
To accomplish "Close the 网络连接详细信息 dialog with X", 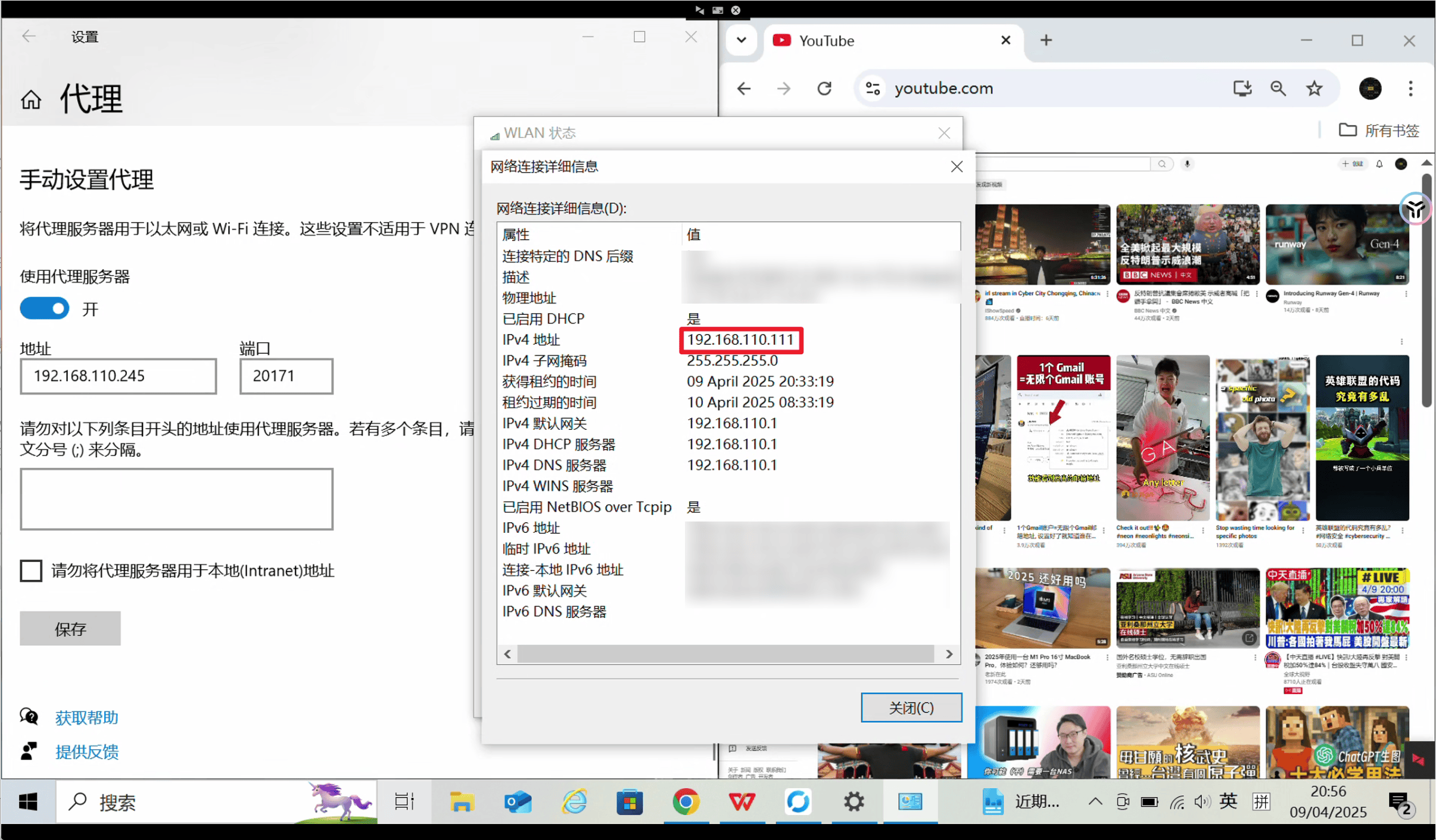I will pos(957,167).
